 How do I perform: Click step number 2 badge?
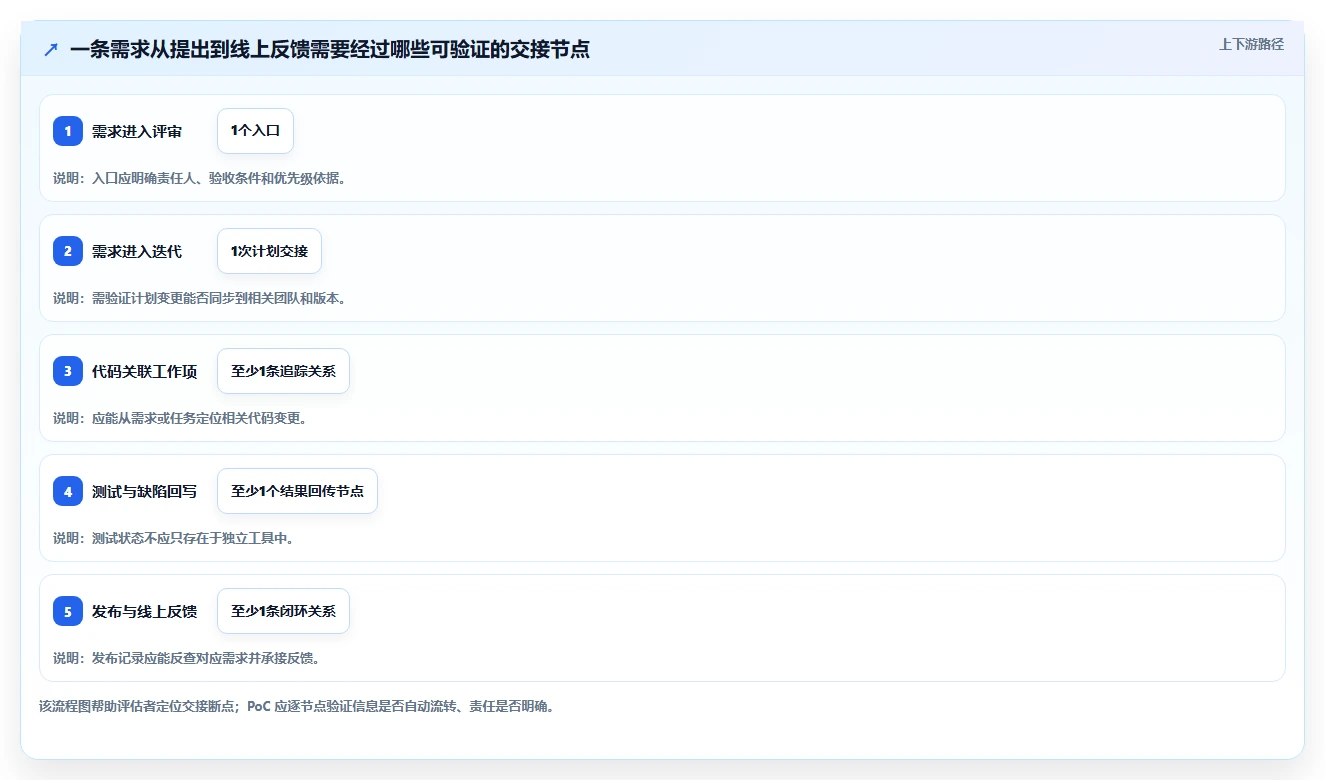coord(68,251)
